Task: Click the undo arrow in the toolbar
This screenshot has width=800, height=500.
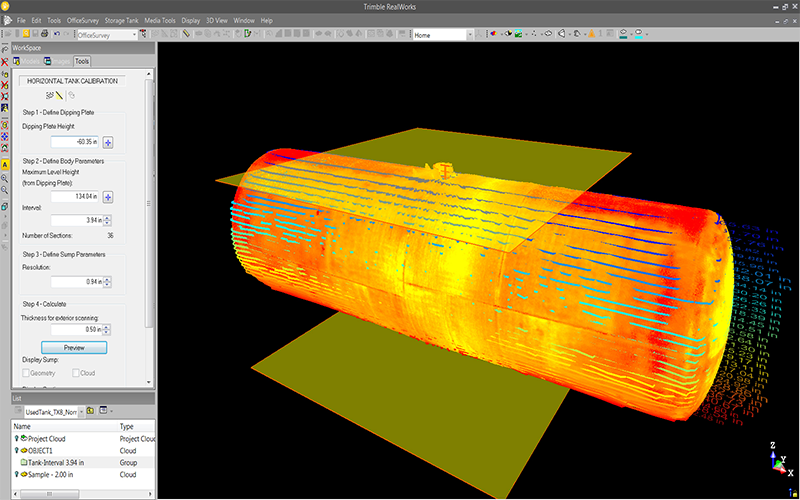Action: [x=56, y=34]
